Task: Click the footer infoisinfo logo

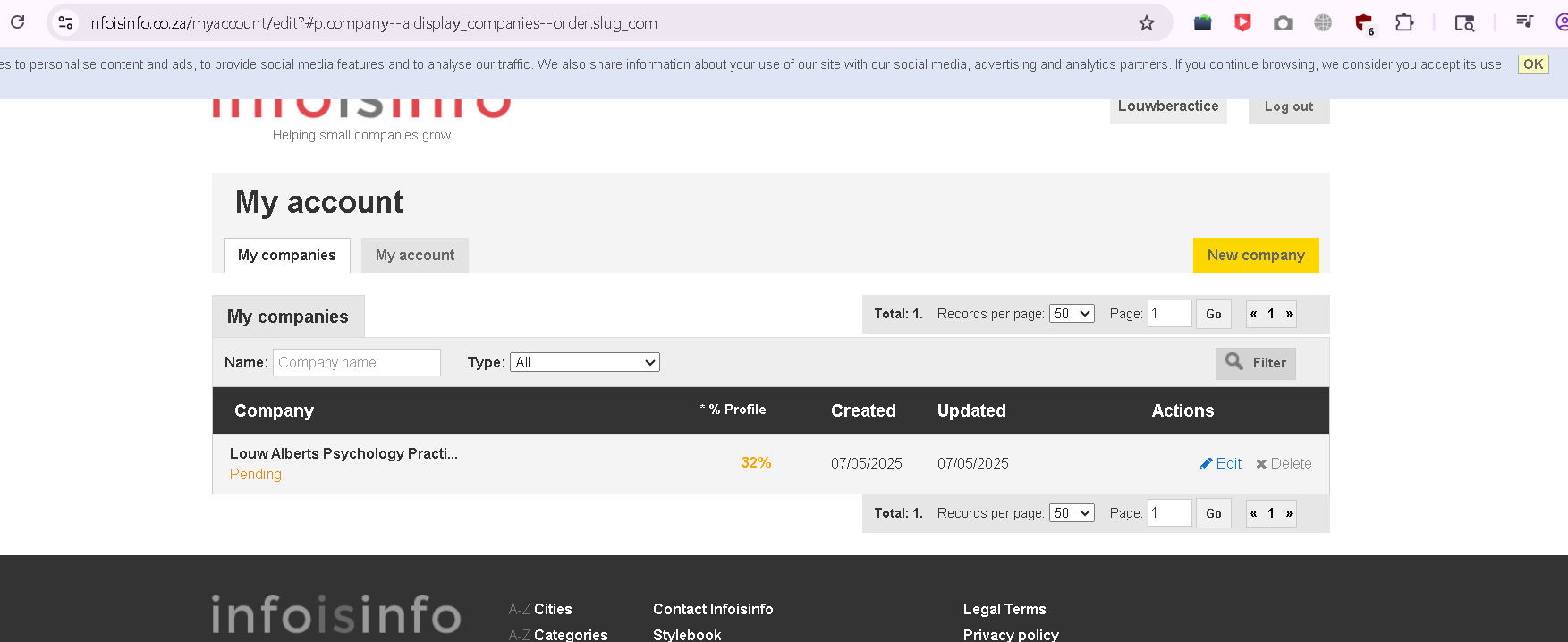Action: (336, 615)
